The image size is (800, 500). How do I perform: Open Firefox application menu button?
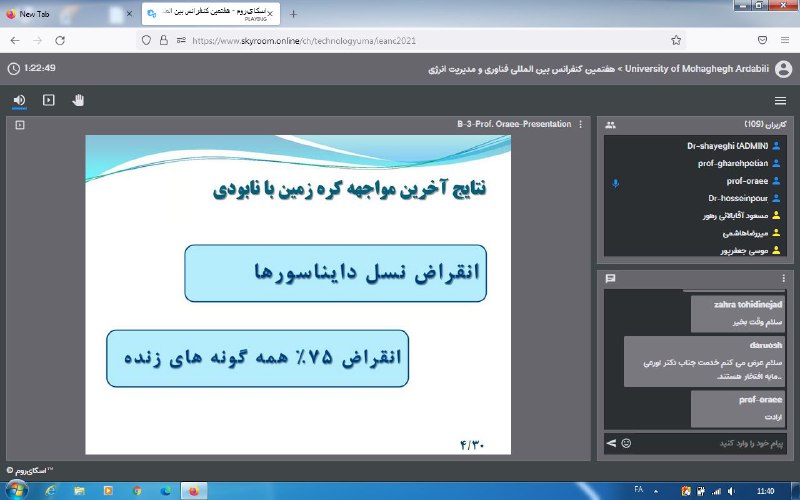click(785, 40)
